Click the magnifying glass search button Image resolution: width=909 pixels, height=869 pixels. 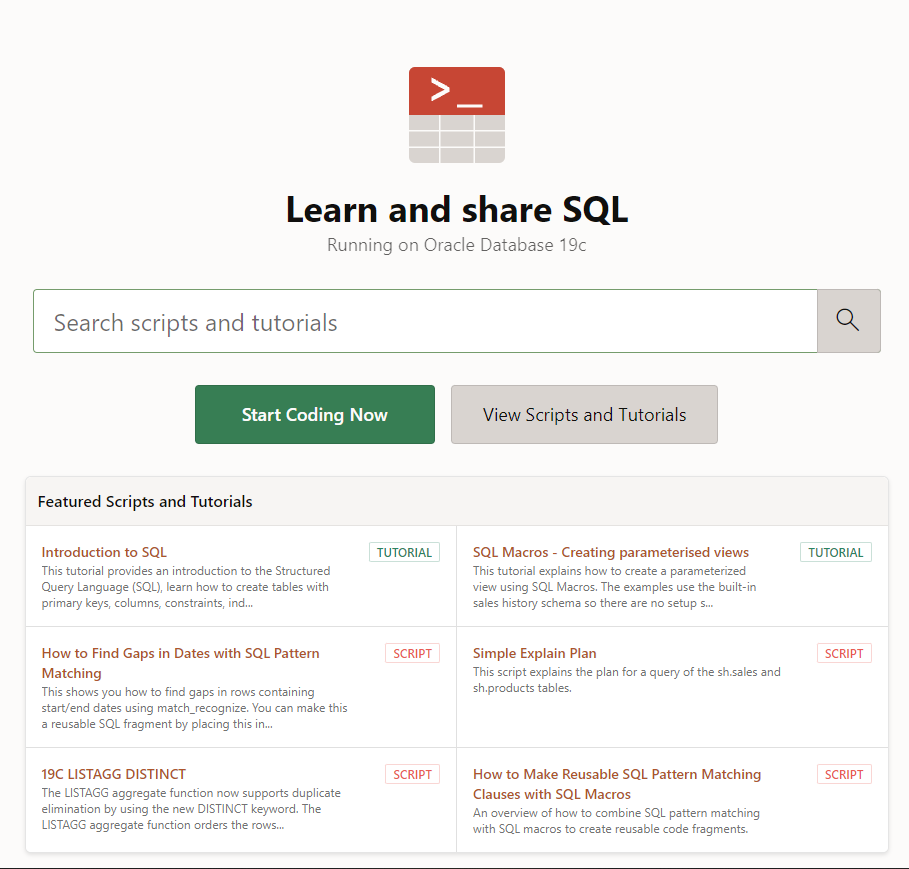(x=848, y=321)
